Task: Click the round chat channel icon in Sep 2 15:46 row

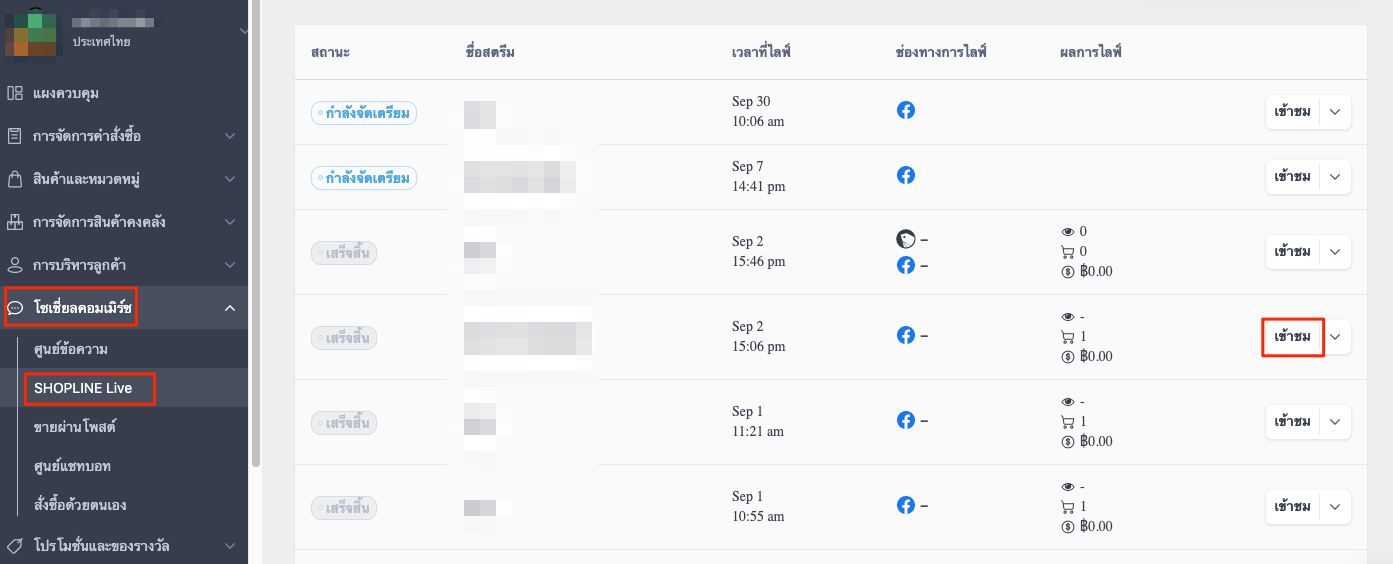Action: point(906,239)
